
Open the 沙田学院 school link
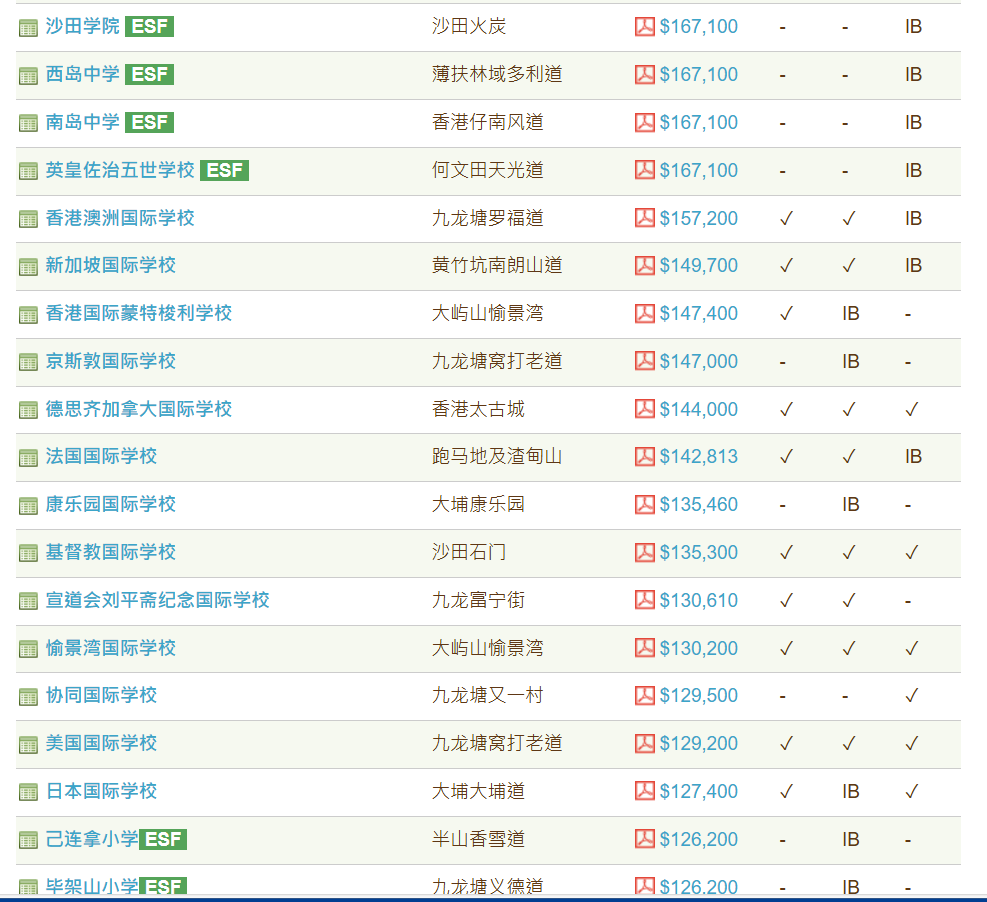pos(82,26)
